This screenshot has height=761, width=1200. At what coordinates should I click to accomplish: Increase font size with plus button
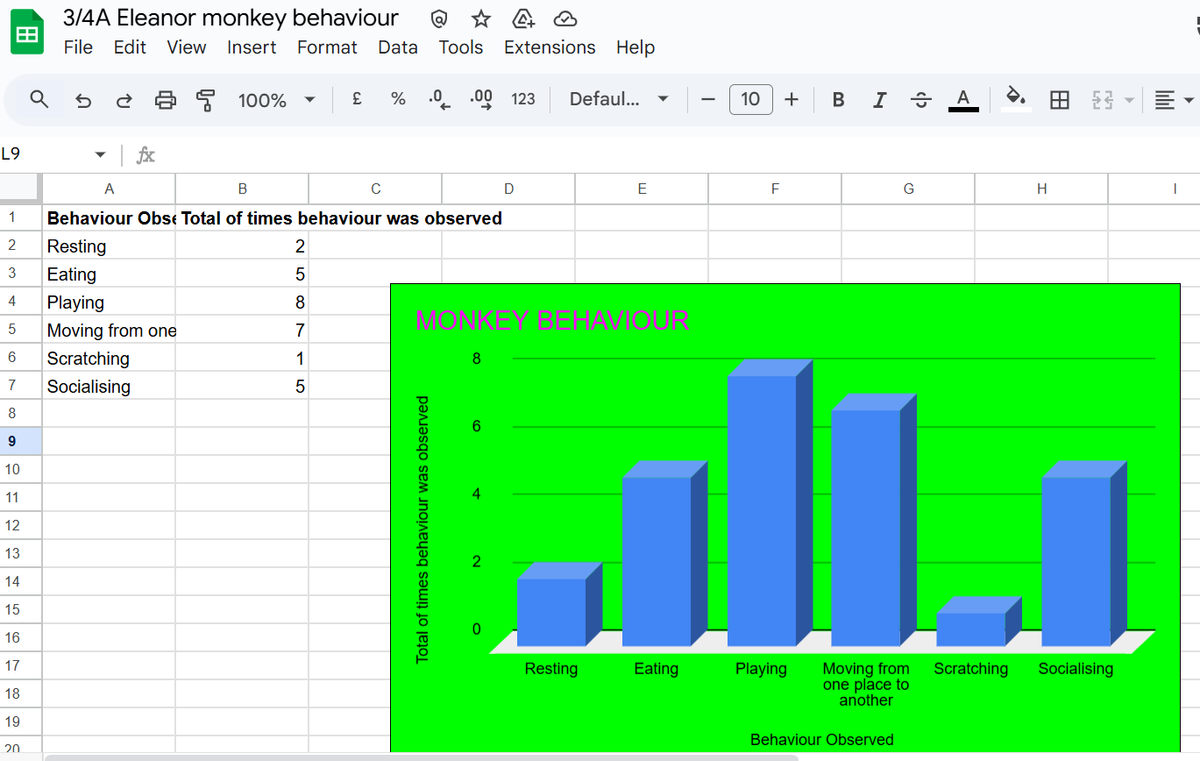791,99
